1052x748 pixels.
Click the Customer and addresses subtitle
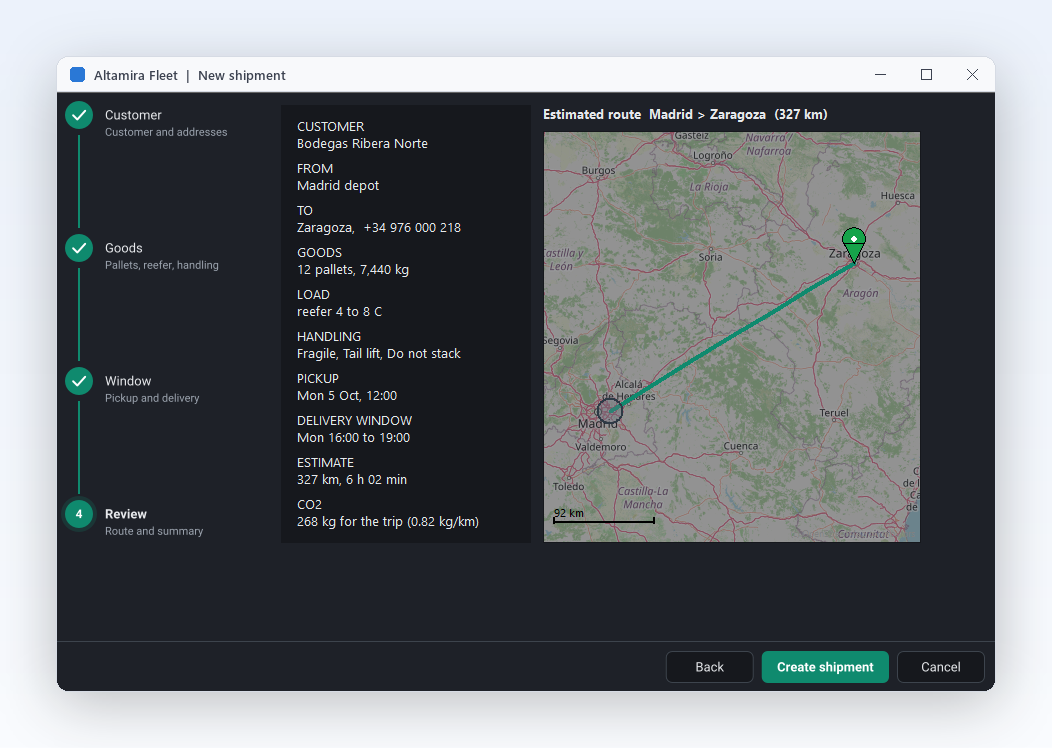pyautogui.click(x=166, y=132)
